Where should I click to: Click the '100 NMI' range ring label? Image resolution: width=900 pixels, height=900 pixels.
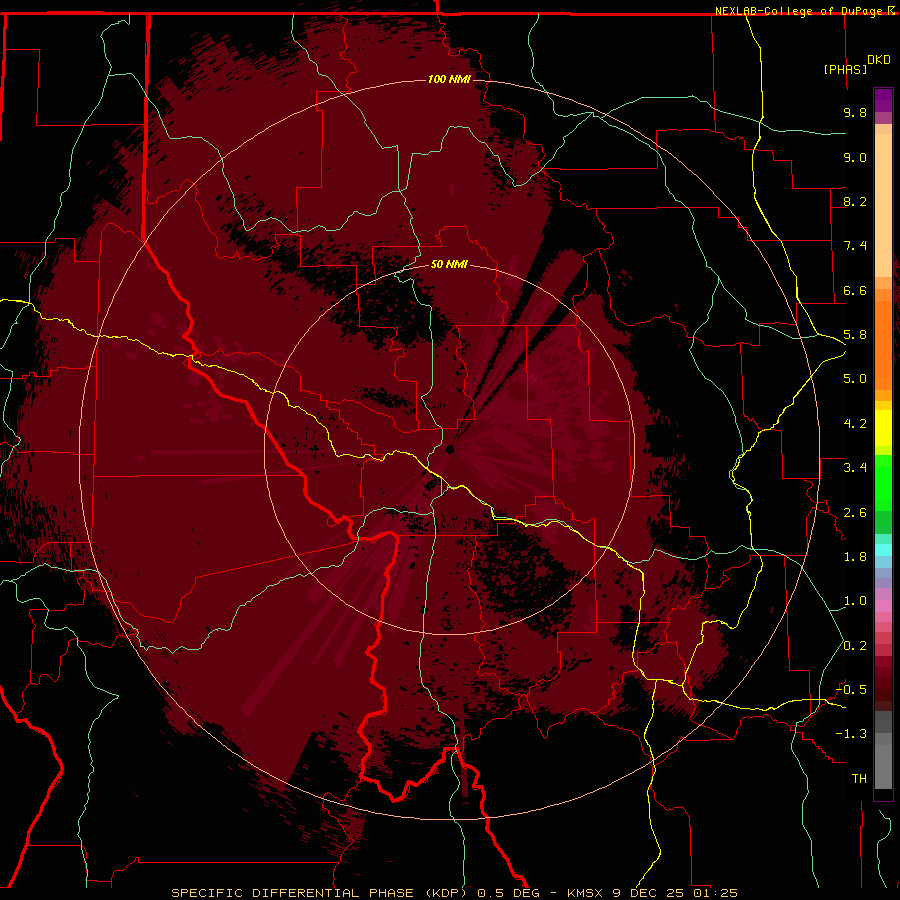point(449,79)
